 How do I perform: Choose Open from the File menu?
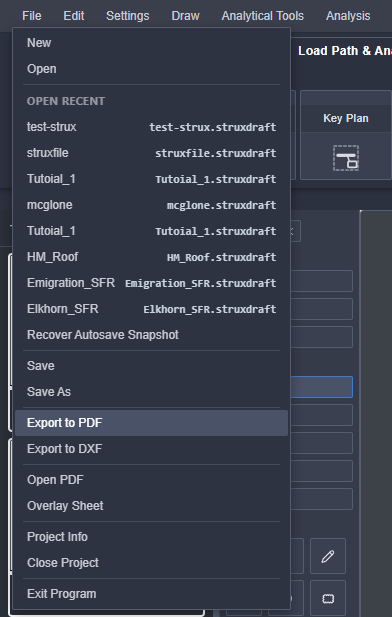point(152,69)
